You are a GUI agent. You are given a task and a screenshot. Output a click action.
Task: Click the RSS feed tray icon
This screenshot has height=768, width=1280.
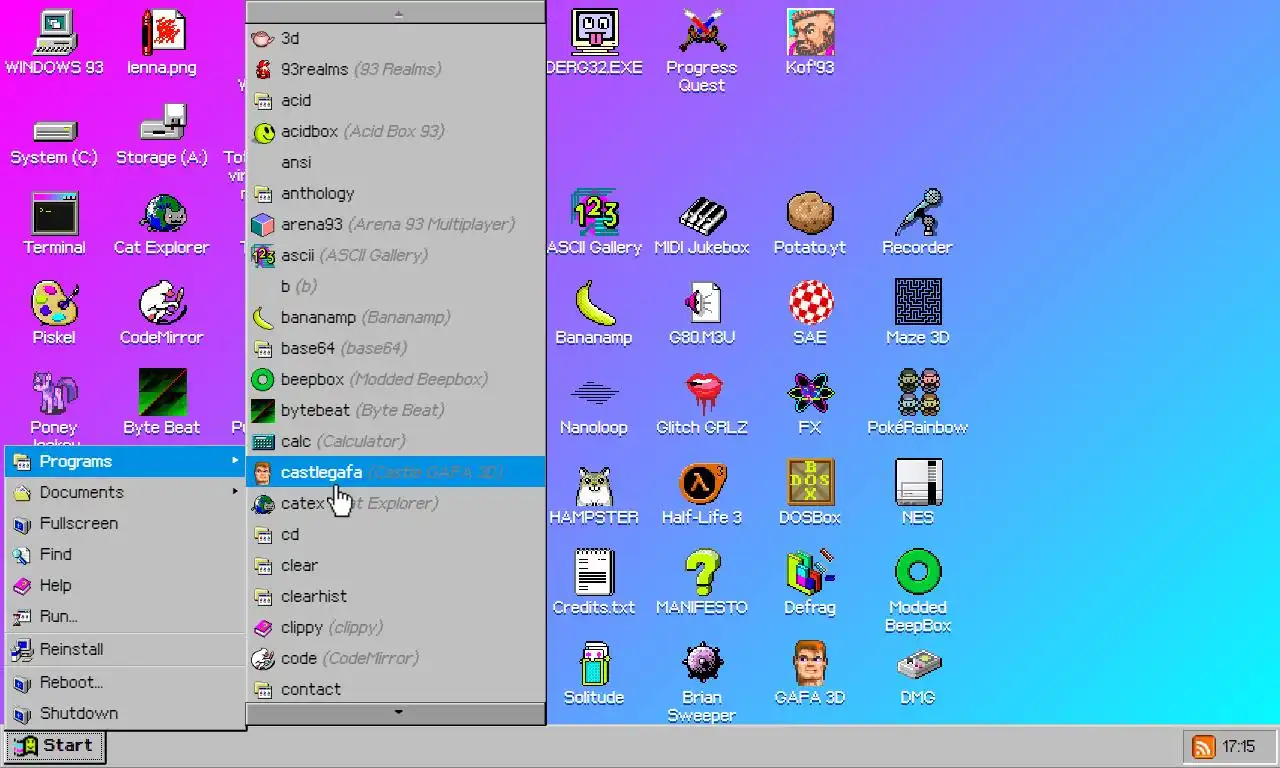1204,746
